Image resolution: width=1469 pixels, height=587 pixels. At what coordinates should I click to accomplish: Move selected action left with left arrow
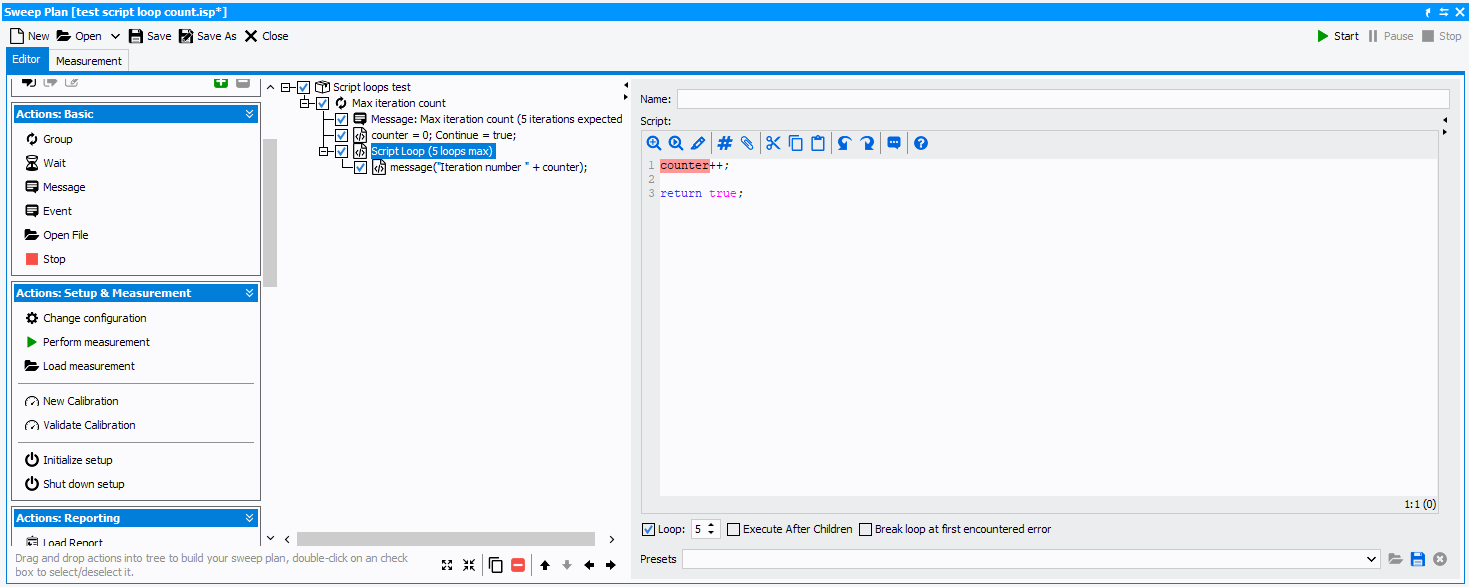[589, 565]
